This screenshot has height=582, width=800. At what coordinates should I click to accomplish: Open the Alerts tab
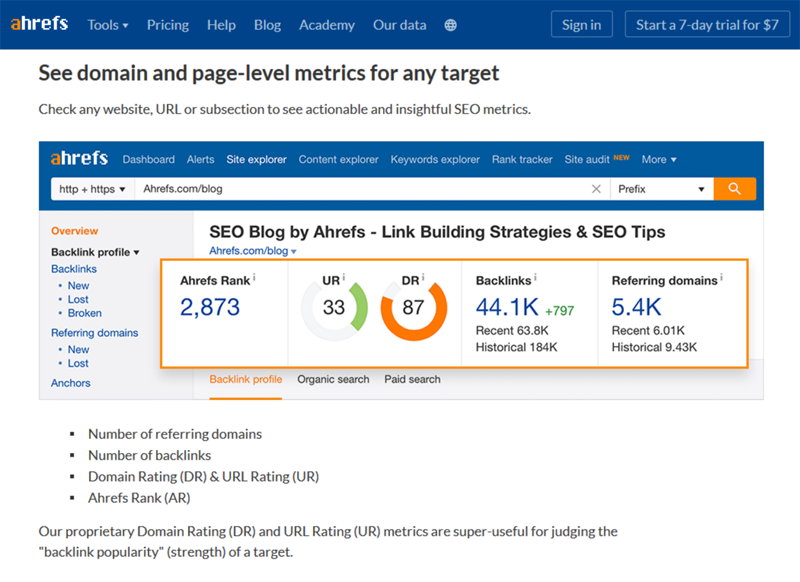[201, 160]
